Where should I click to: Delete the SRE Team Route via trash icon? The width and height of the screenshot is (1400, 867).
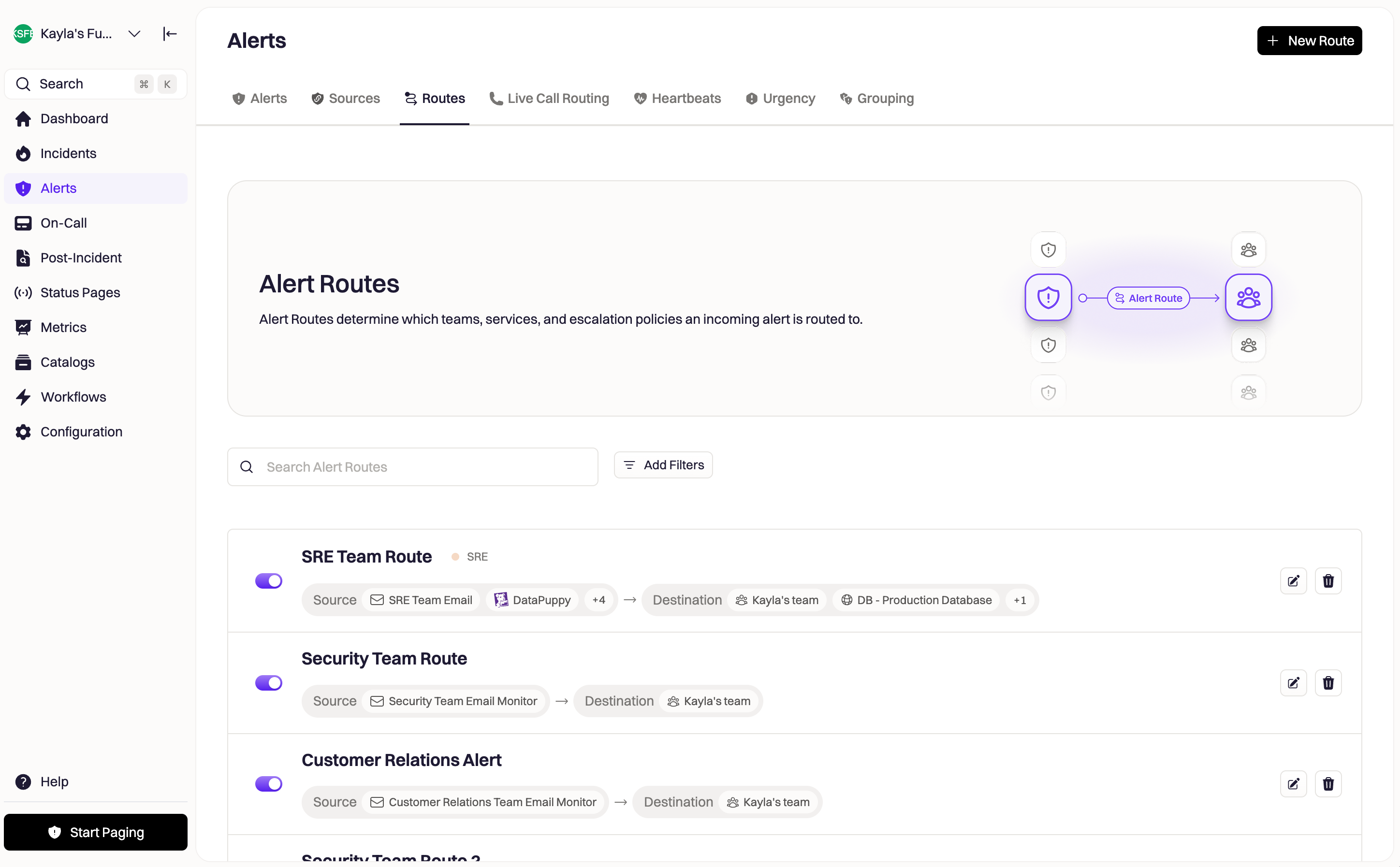click(1328, 581)
